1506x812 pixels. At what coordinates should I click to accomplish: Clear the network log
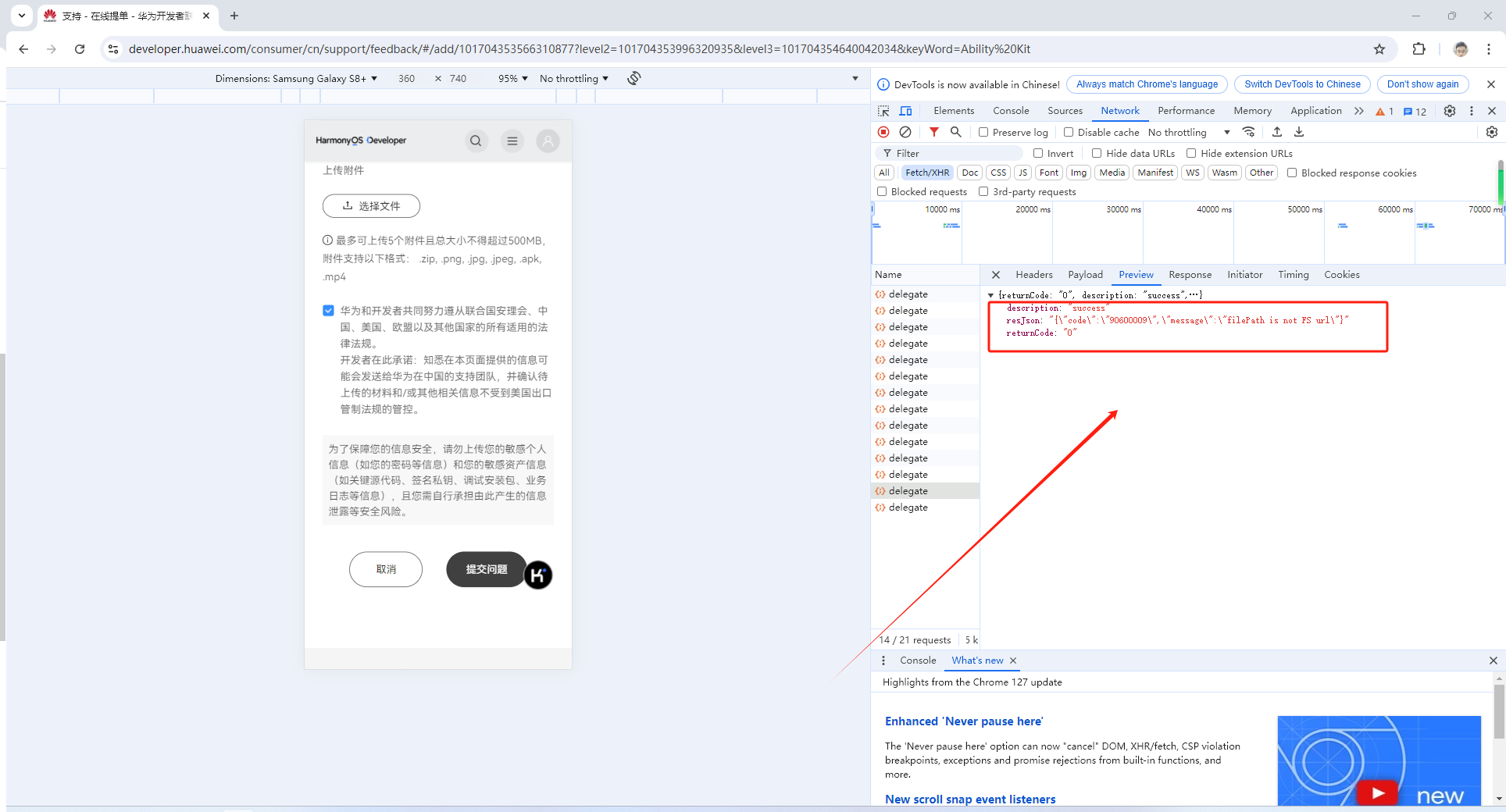pos(905,132)
